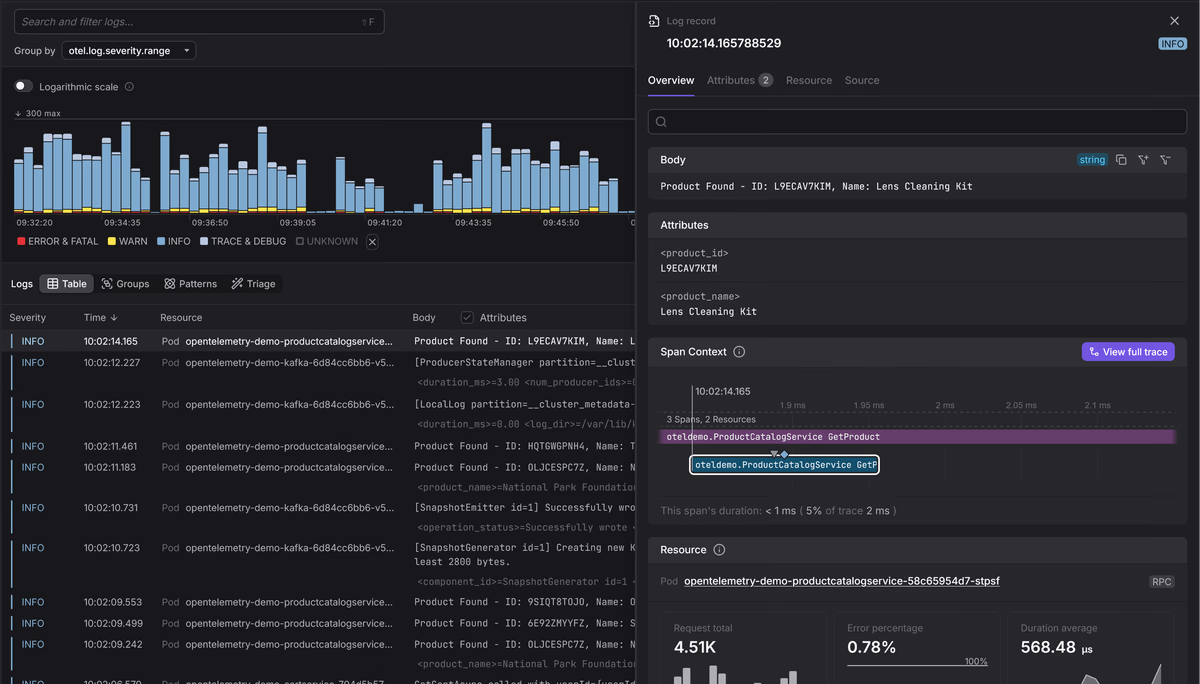Open the Patterns logs view

tap(190, 284)
